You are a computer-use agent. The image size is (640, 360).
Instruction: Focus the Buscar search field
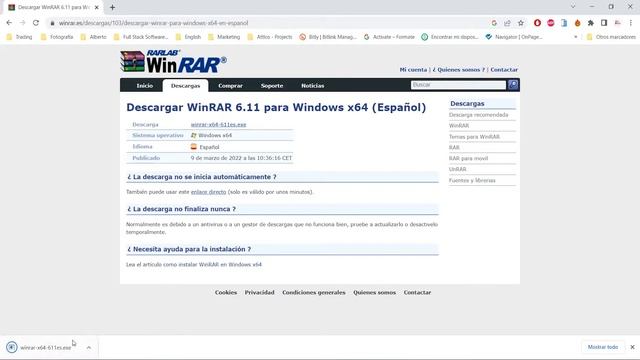click(458, 85)
